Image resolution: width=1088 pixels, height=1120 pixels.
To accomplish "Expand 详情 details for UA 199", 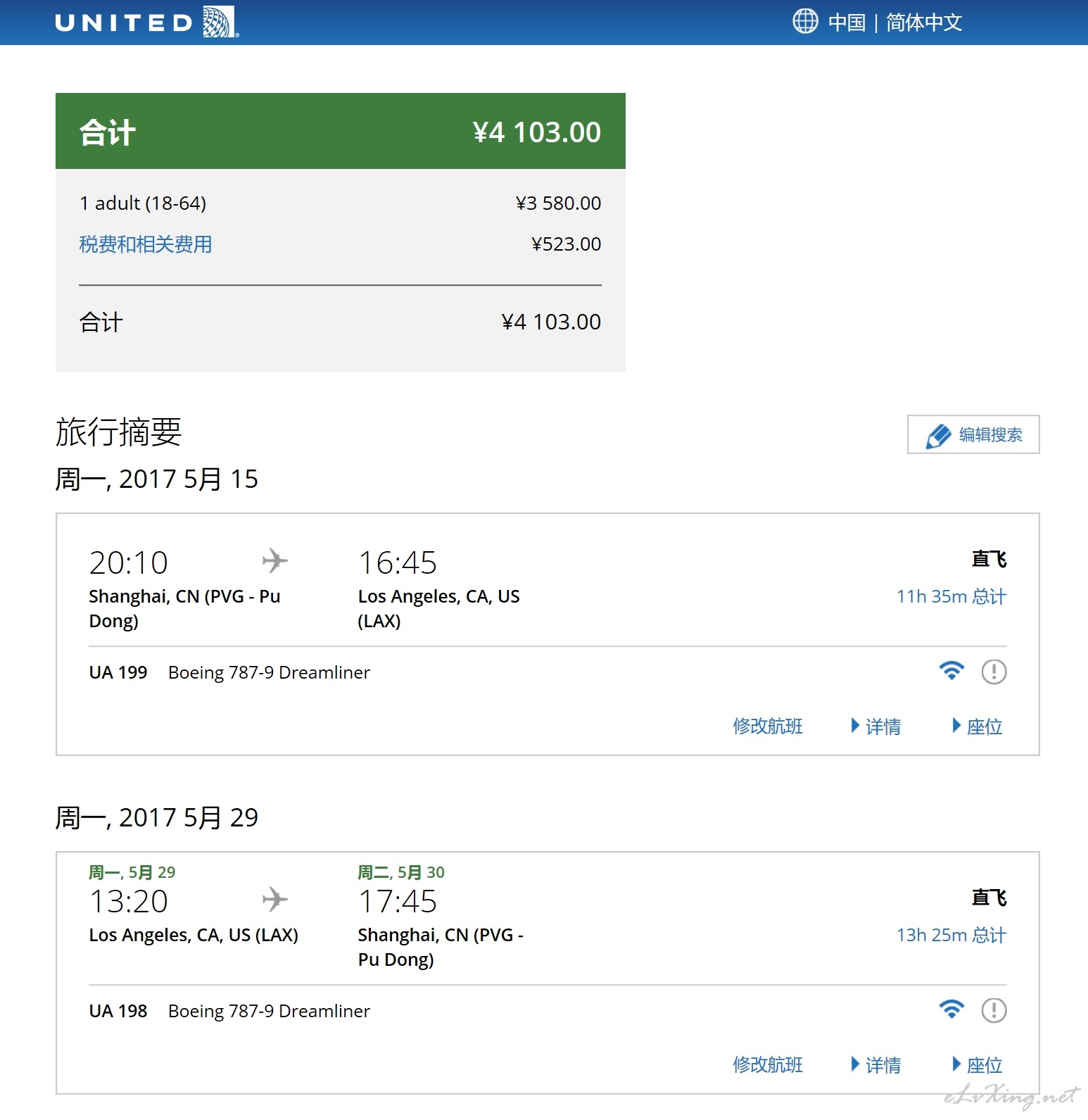I will coord(875,726).
